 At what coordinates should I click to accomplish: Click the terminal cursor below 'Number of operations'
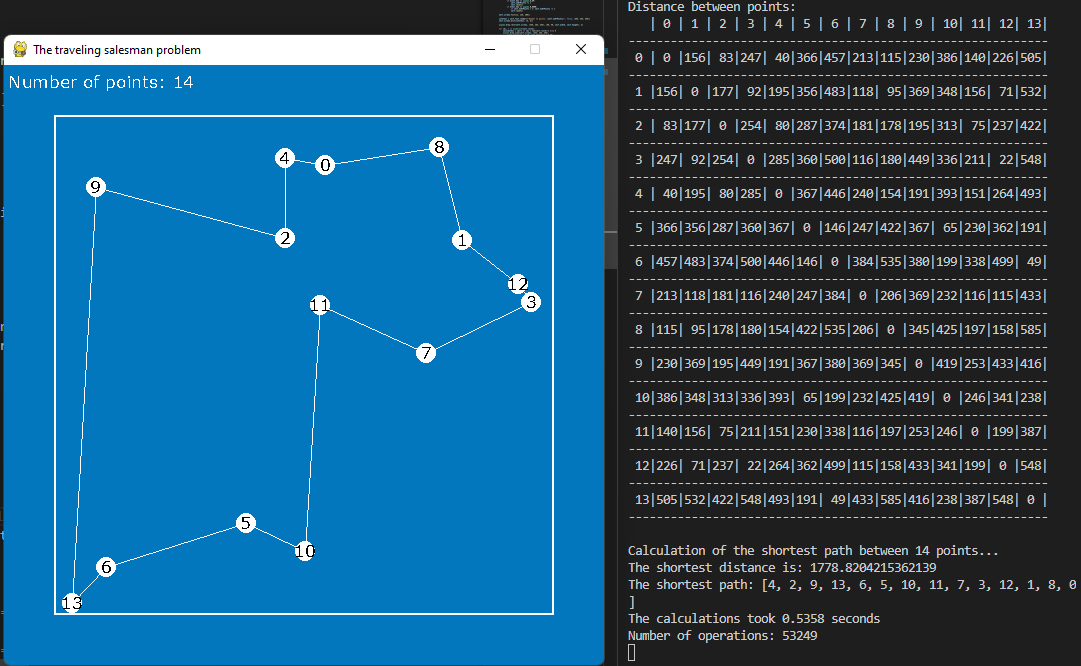point(630,651)
